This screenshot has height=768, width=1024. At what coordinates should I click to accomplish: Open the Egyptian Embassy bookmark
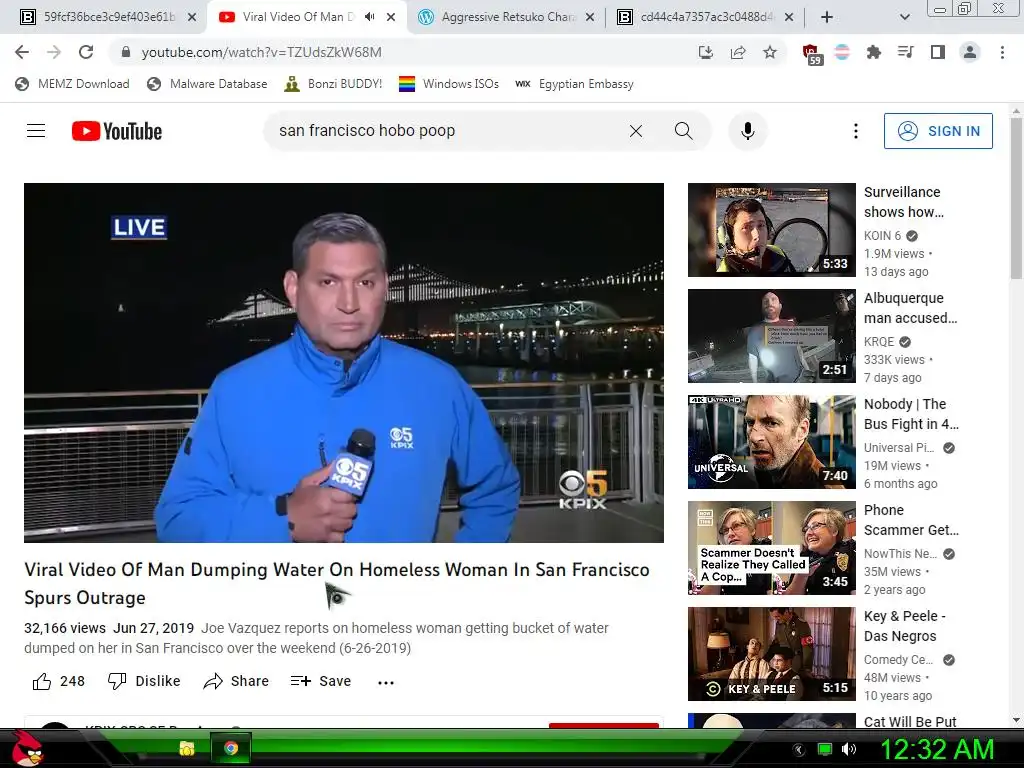(x=574, y=84)
